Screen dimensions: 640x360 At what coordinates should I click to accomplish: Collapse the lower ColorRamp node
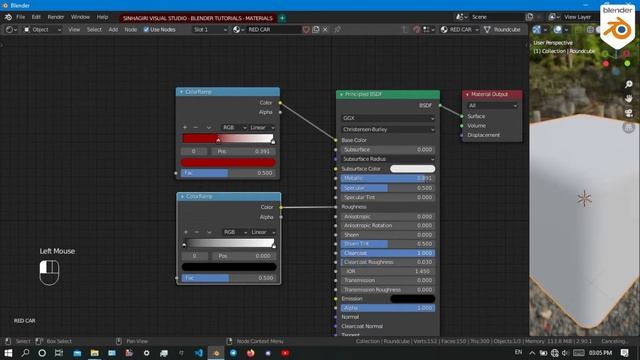(x=182, y=196)
